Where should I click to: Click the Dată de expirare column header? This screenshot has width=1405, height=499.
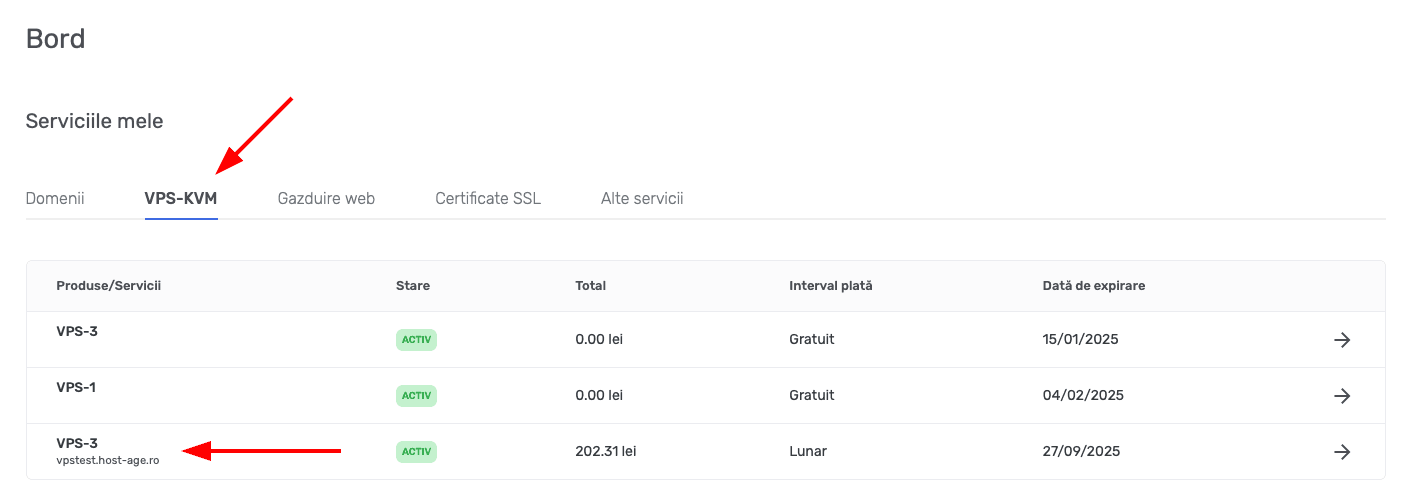pyautogui.click(x=1094, y=286)
